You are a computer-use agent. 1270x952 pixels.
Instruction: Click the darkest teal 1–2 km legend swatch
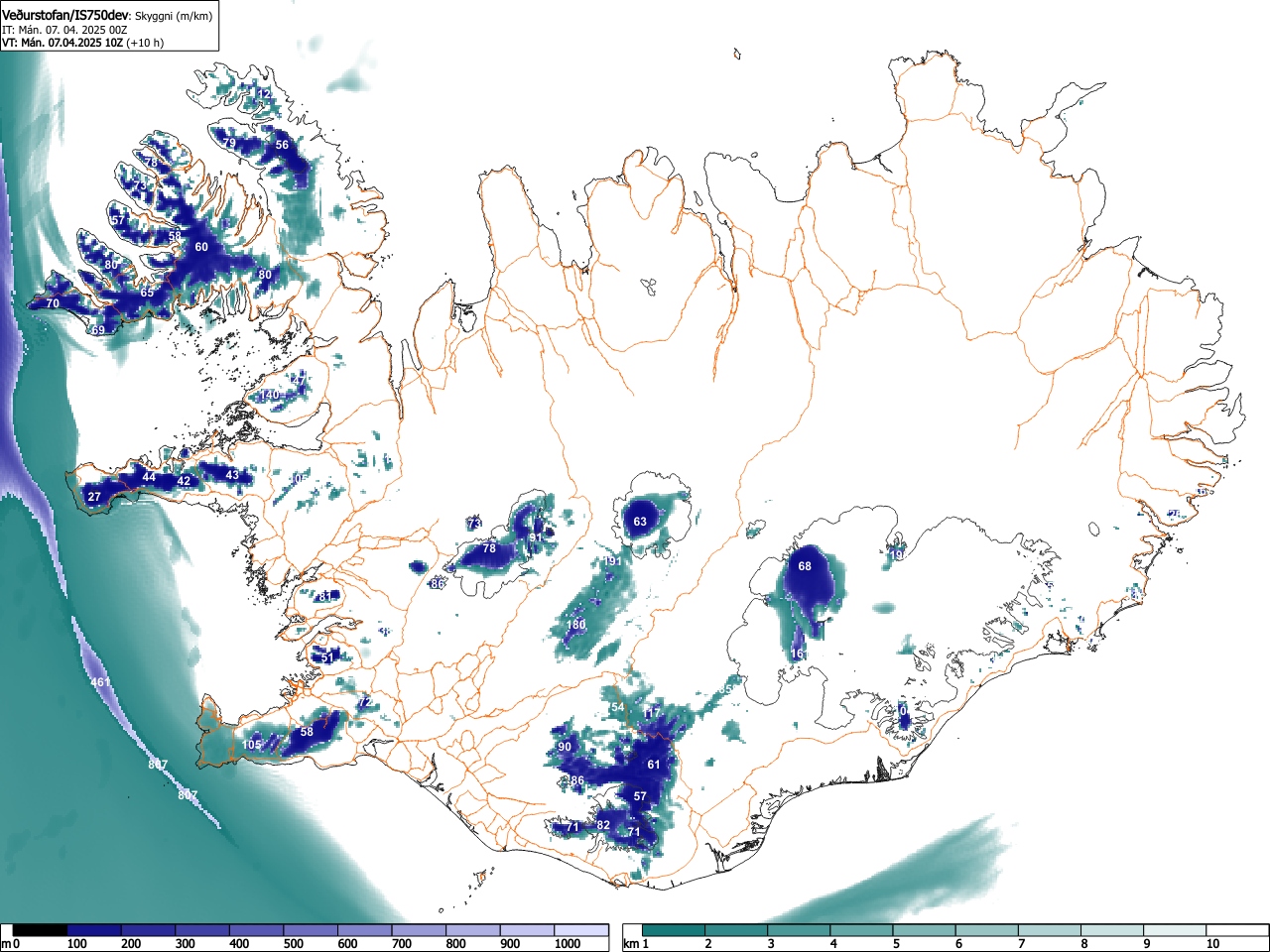[675, 930]
